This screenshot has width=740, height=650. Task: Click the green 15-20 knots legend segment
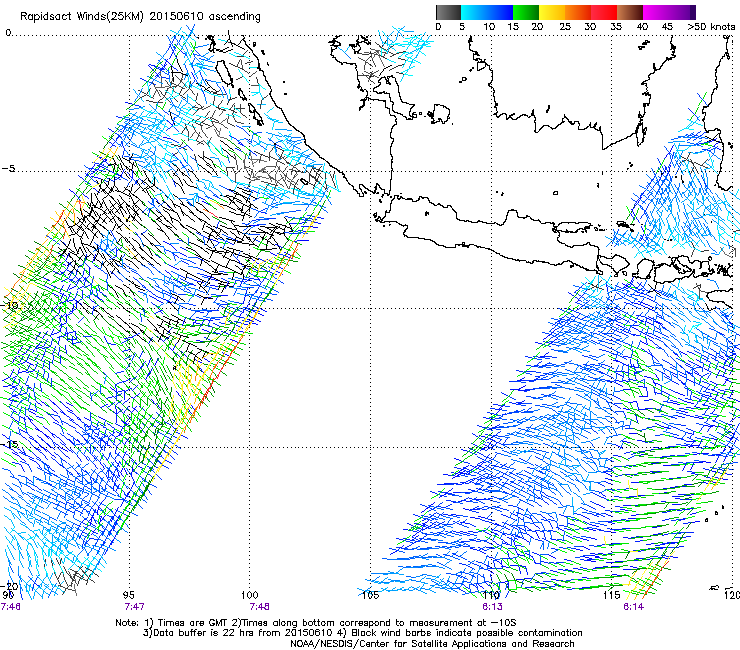pyautogui.click(x=526, y=12)
